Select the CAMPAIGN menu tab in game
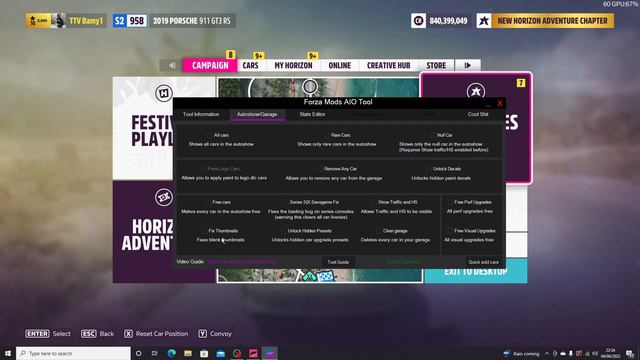The image size is (640, 360). click(210, 65)
